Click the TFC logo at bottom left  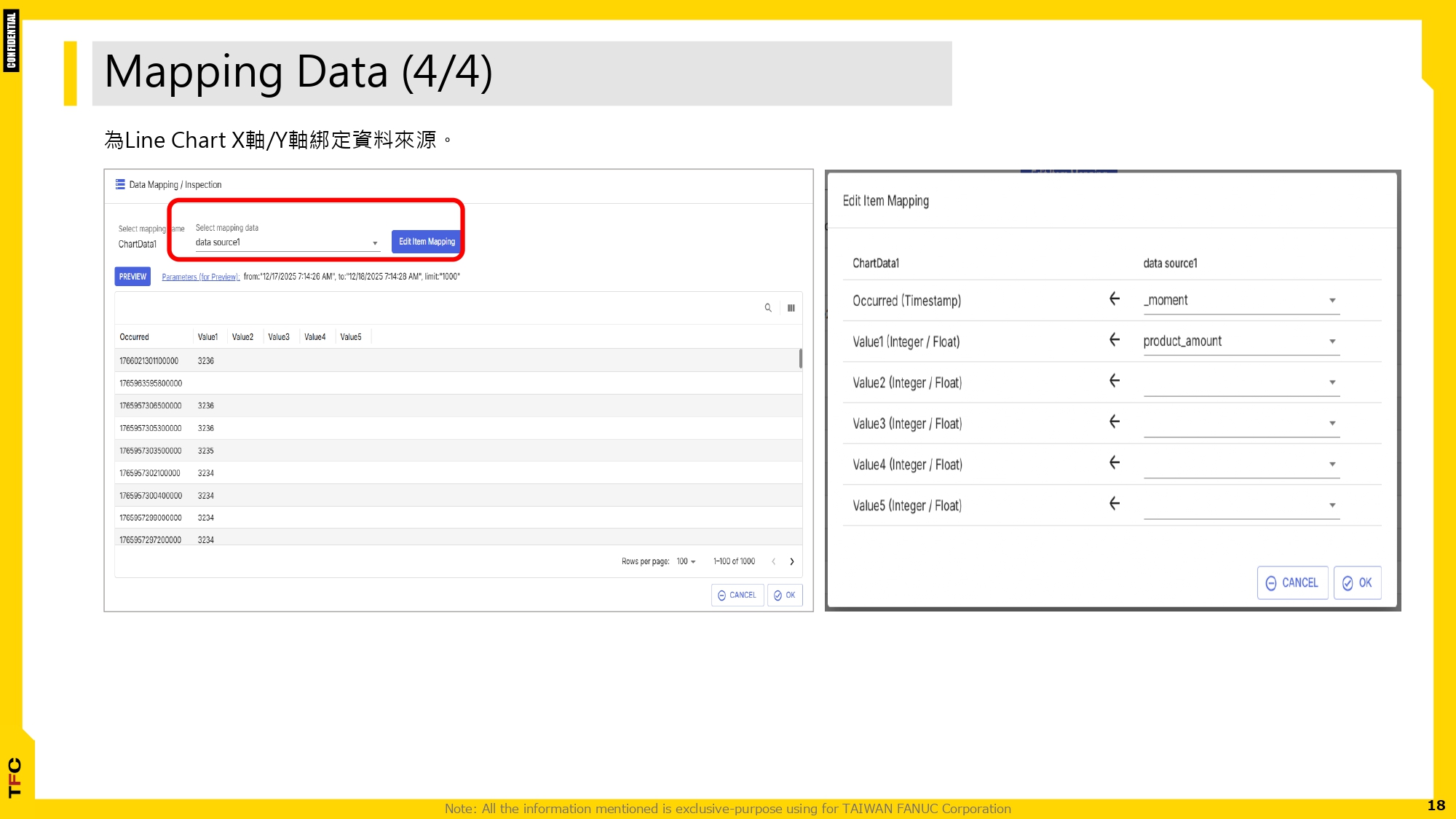(x=14, y=775)
